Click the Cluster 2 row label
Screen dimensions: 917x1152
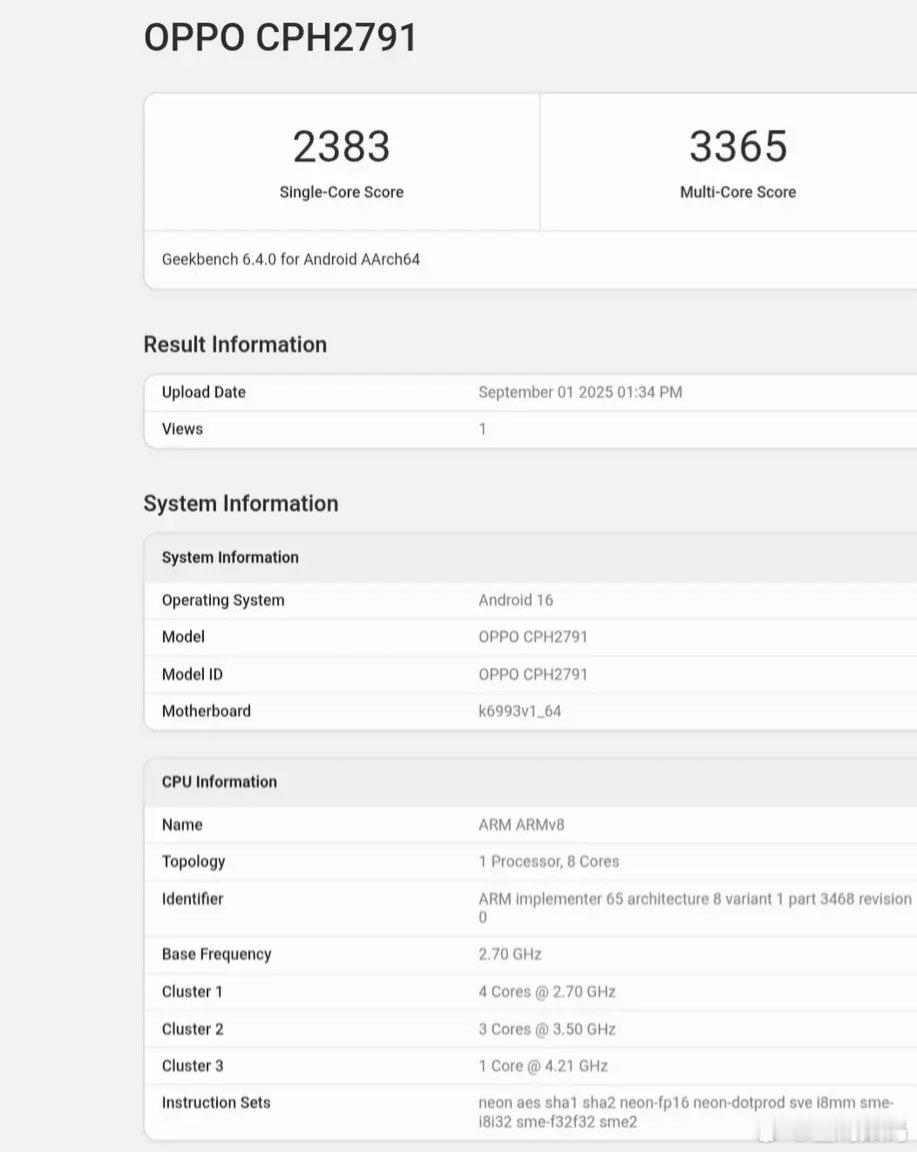pyautogui.click(x=192, y=1029)
